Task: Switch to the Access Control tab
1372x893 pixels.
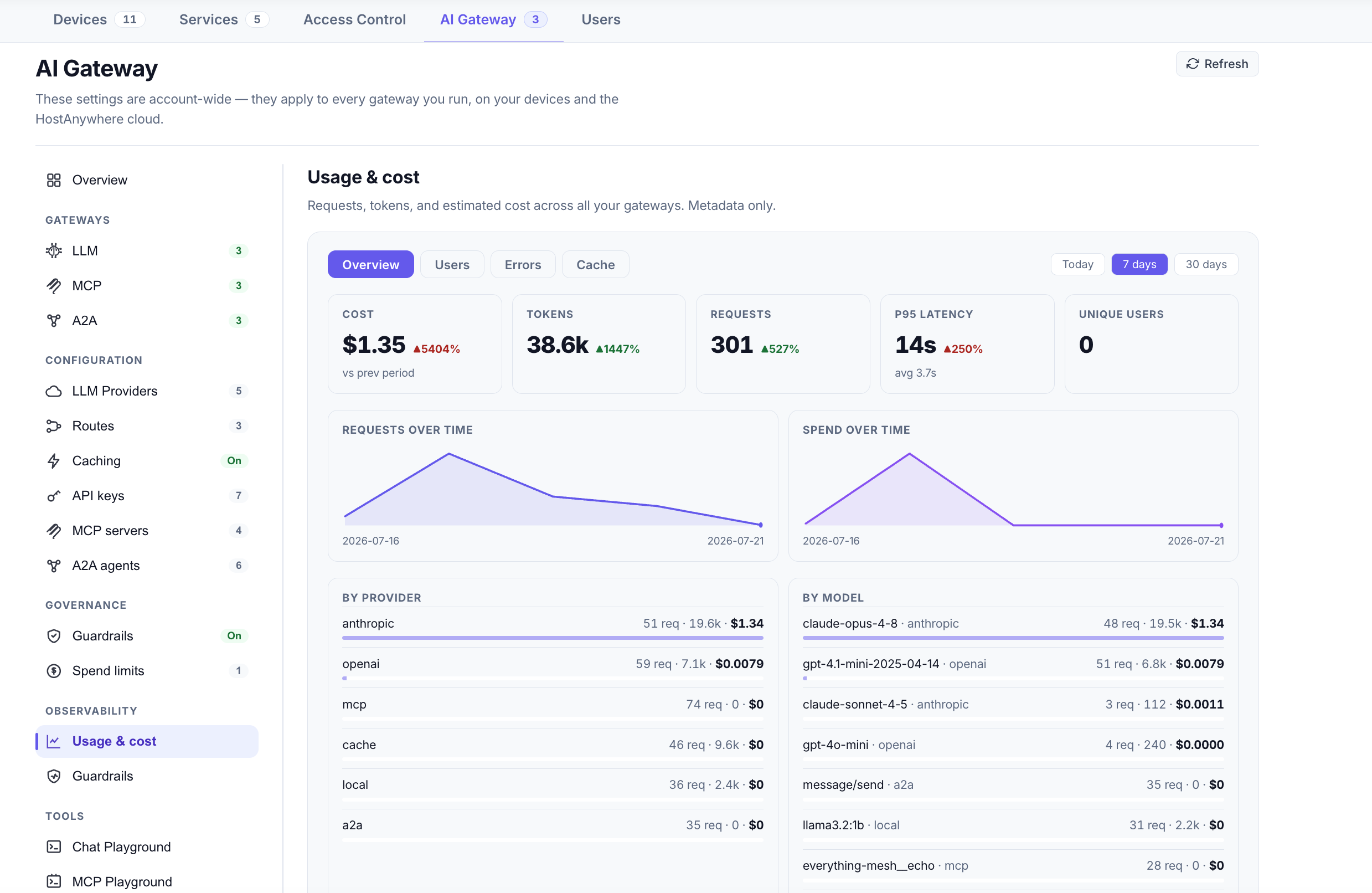Action: tap(354, 19)
